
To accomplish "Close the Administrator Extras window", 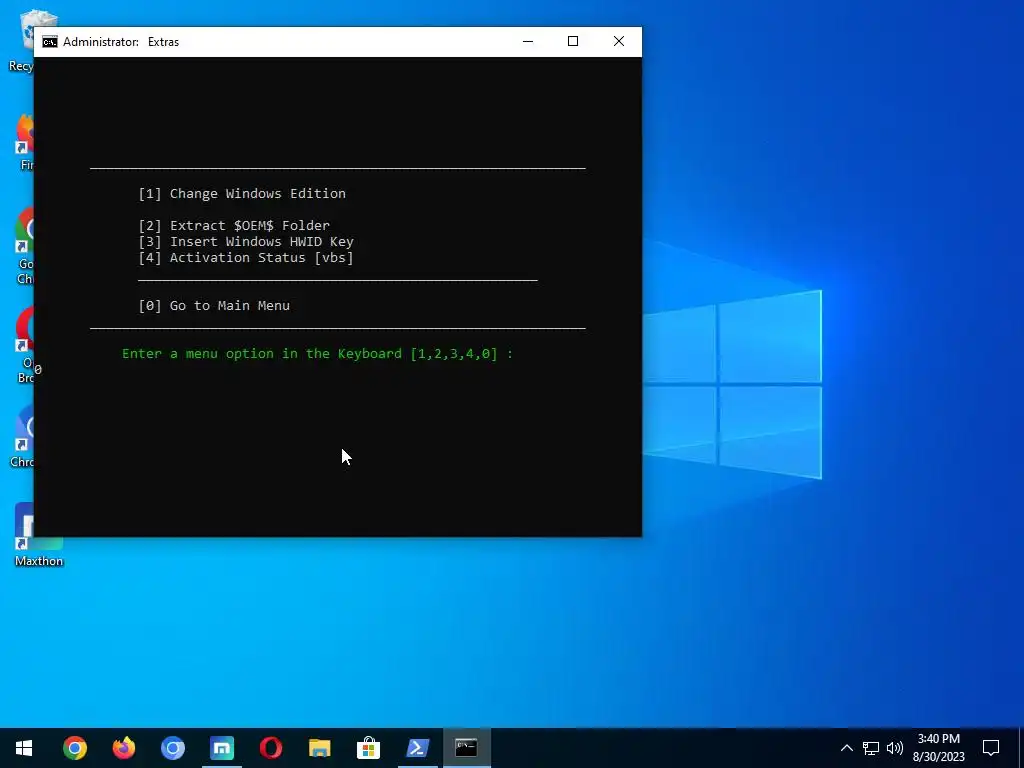I will 618,41.
